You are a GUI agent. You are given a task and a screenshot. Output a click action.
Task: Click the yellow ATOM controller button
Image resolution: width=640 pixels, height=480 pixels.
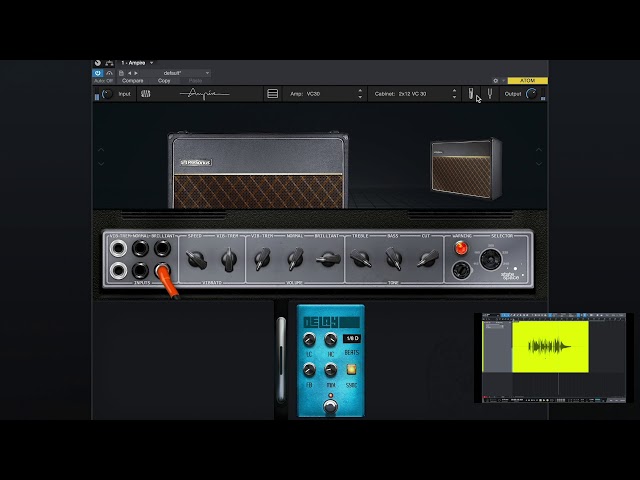pos(528,81)
